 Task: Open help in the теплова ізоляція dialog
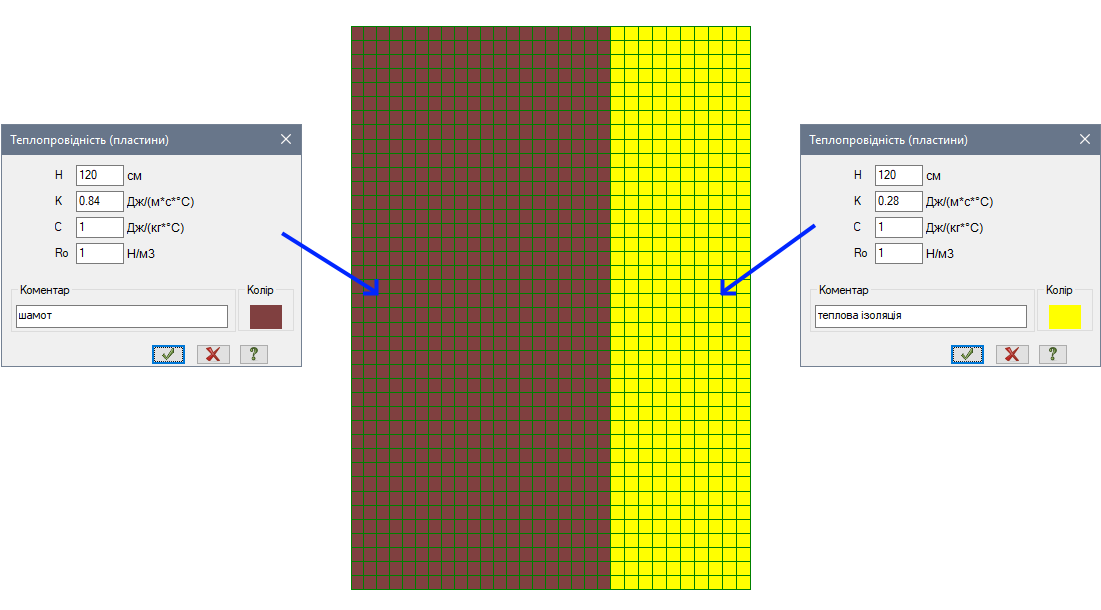(1053, 354)
